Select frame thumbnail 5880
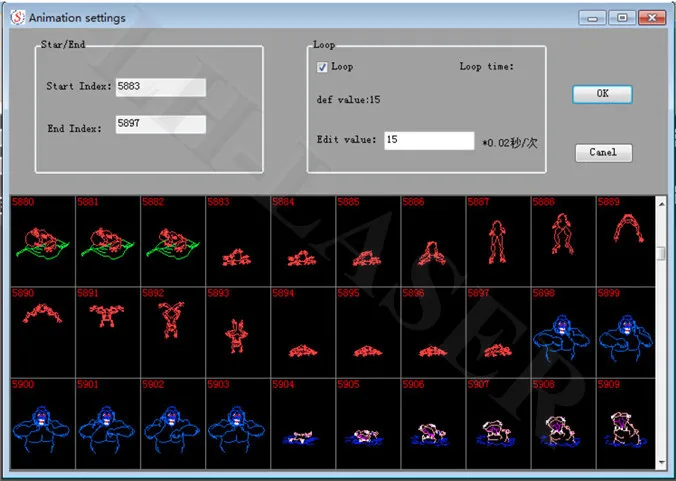The width and height of the screenshot is (676, 481). [x=43, y=241]
